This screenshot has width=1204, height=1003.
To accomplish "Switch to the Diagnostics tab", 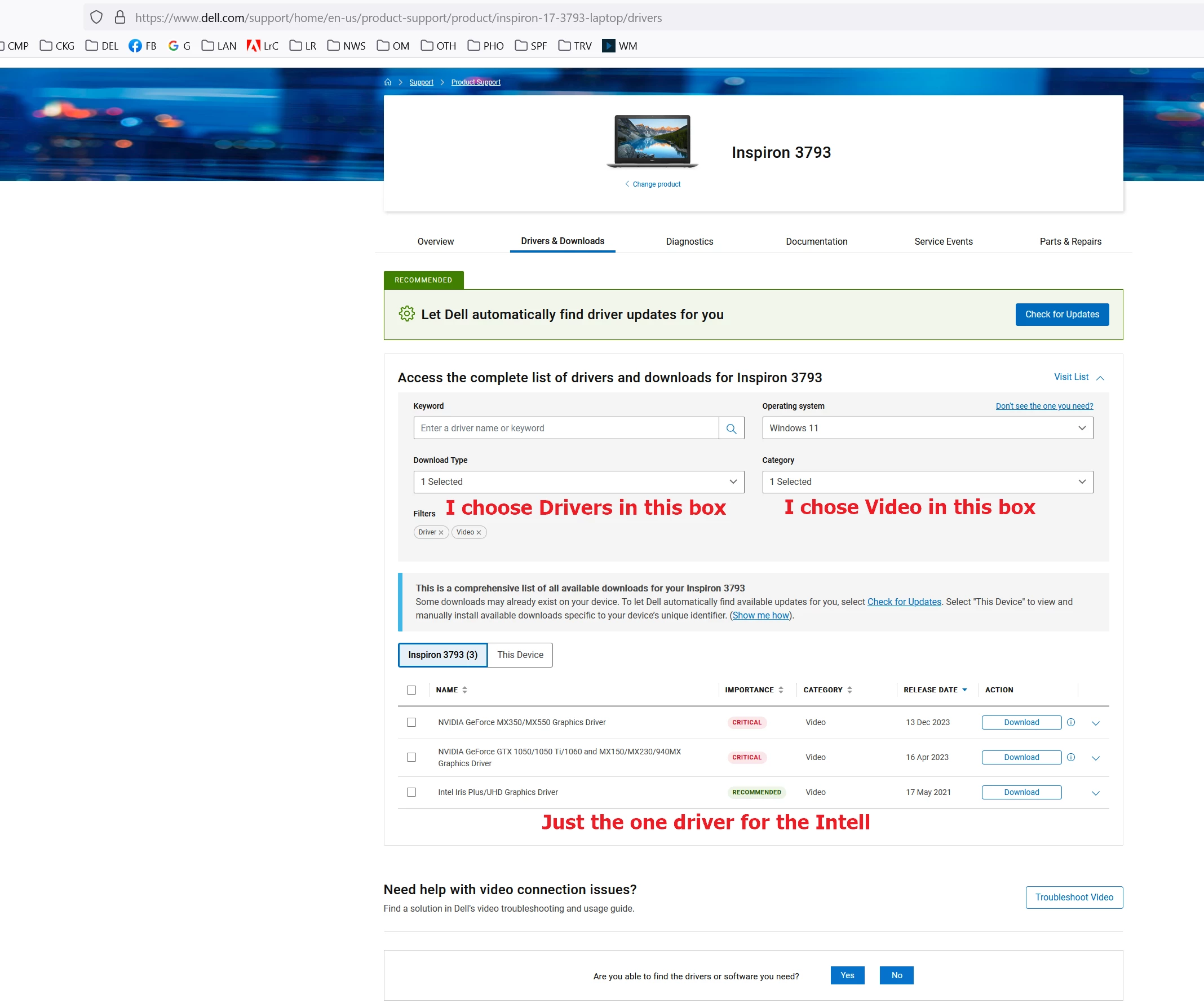I will 689,241.
